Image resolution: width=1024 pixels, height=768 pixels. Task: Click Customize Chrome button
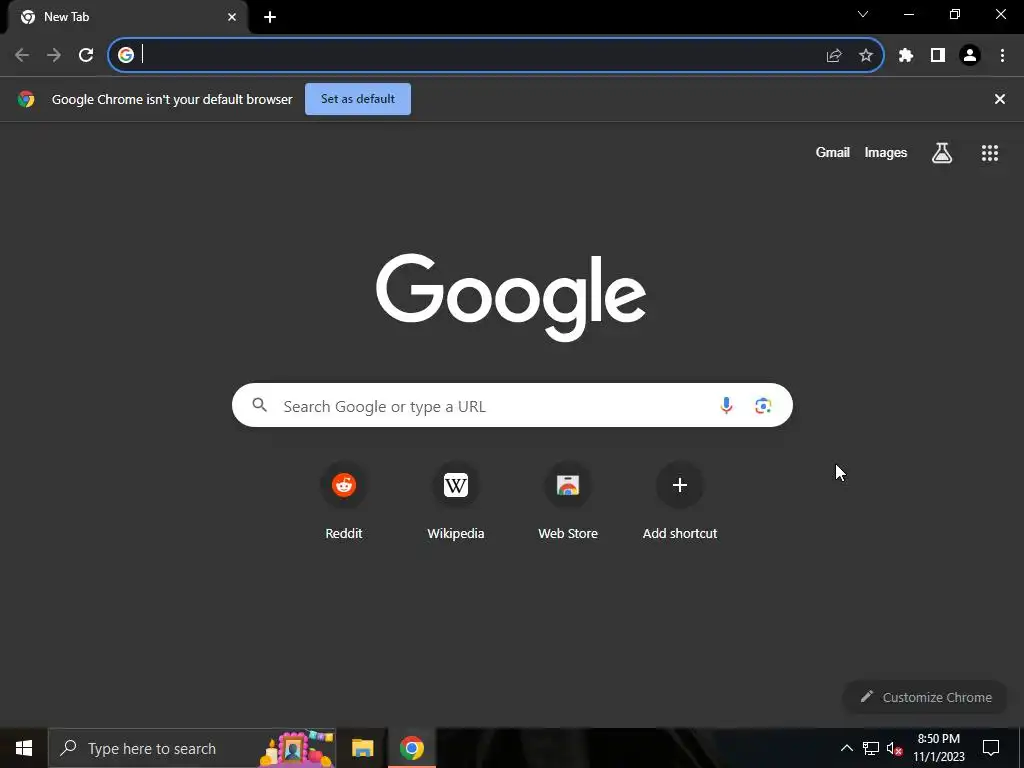point(925,697)
